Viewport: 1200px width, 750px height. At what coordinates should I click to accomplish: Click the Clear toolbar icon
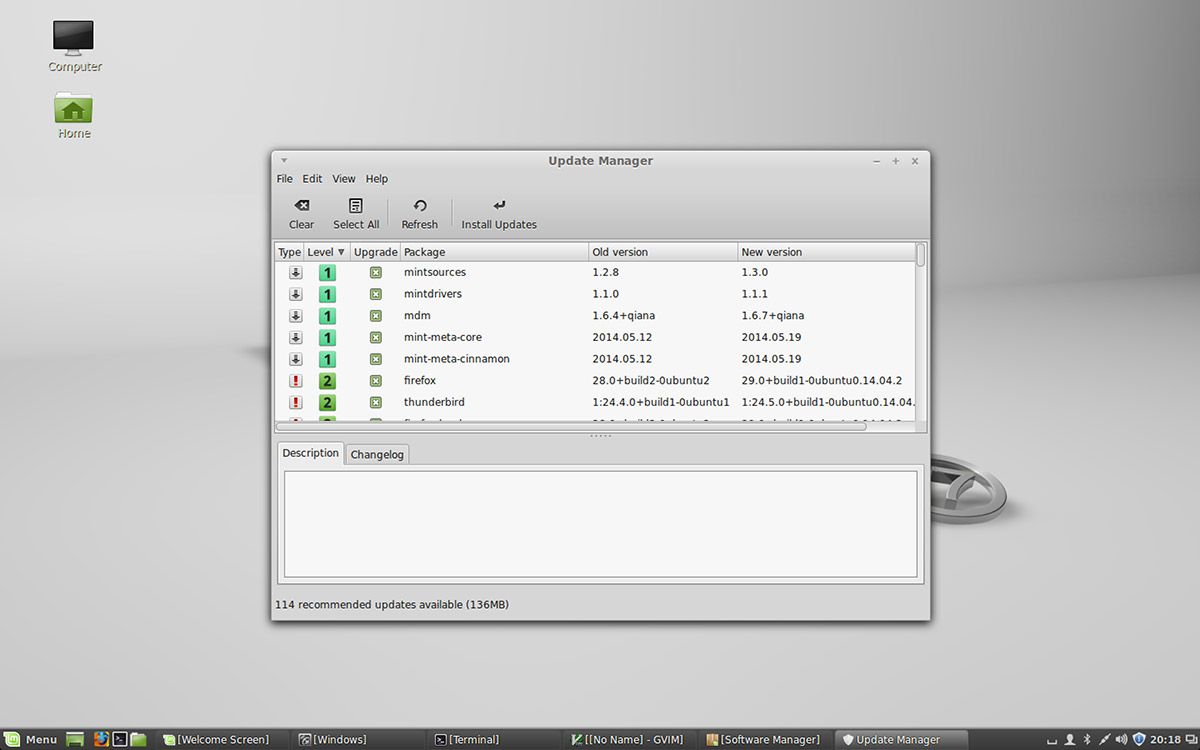[301, 205]
